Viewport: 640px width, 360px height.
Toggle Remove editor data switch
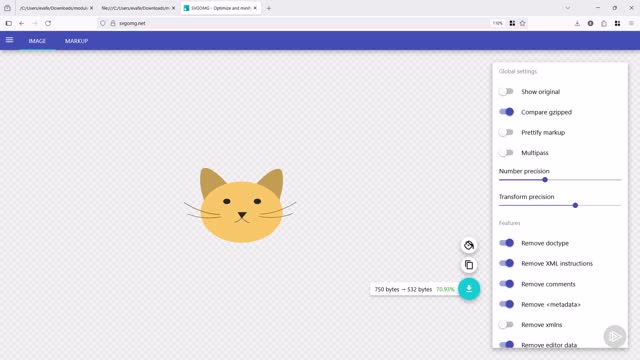pos(506,345)
